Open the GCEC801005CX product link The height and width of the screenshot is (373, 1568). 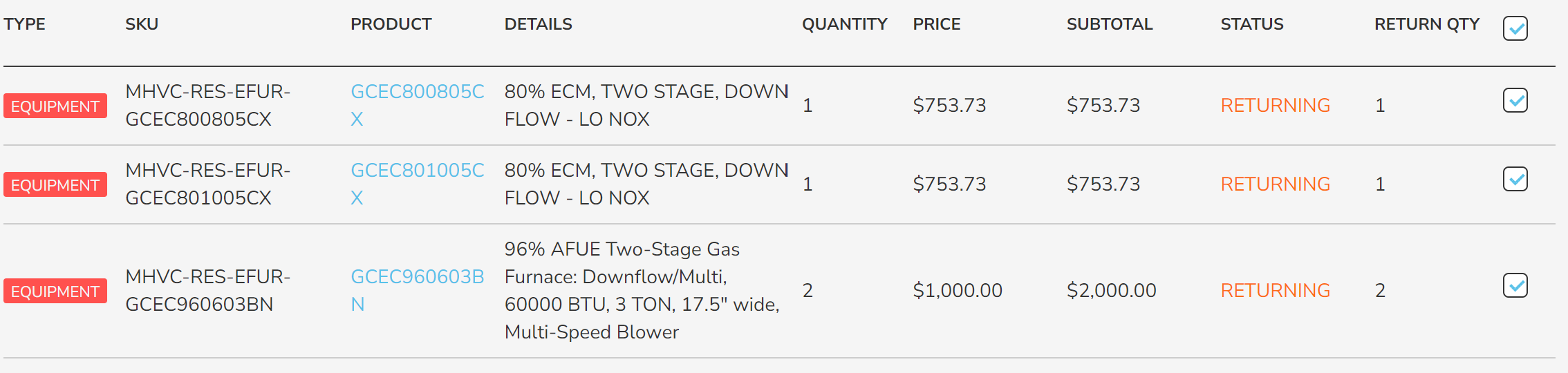(418, 184)
